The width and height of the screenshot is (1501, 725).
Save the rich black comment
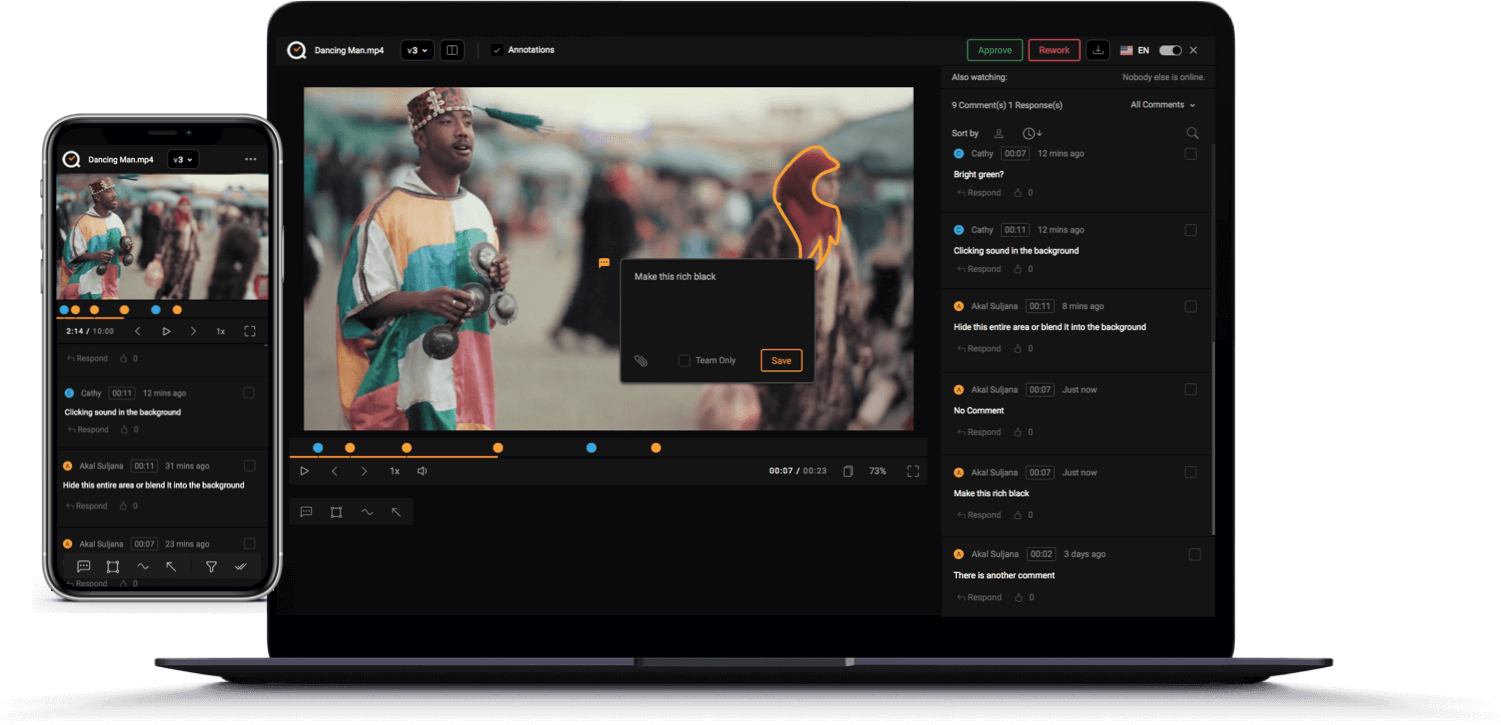(x=781, y=360)
